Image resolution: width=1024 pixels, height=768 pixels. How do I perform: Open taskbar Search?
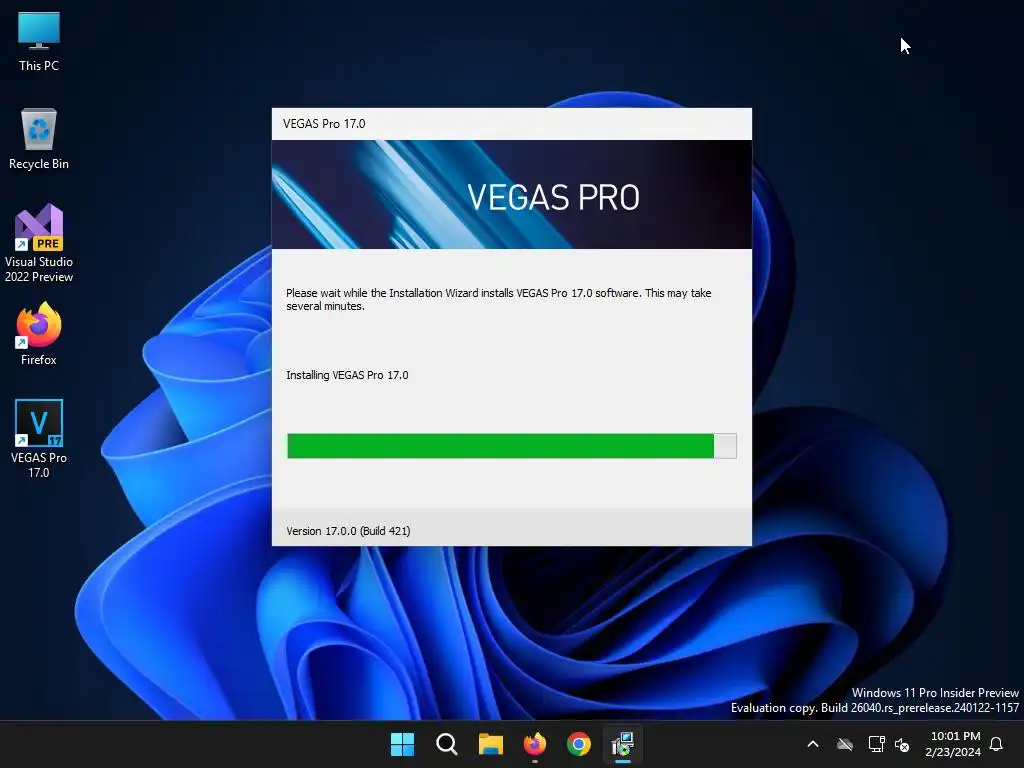pyautogui.click(x=447, y=744)
